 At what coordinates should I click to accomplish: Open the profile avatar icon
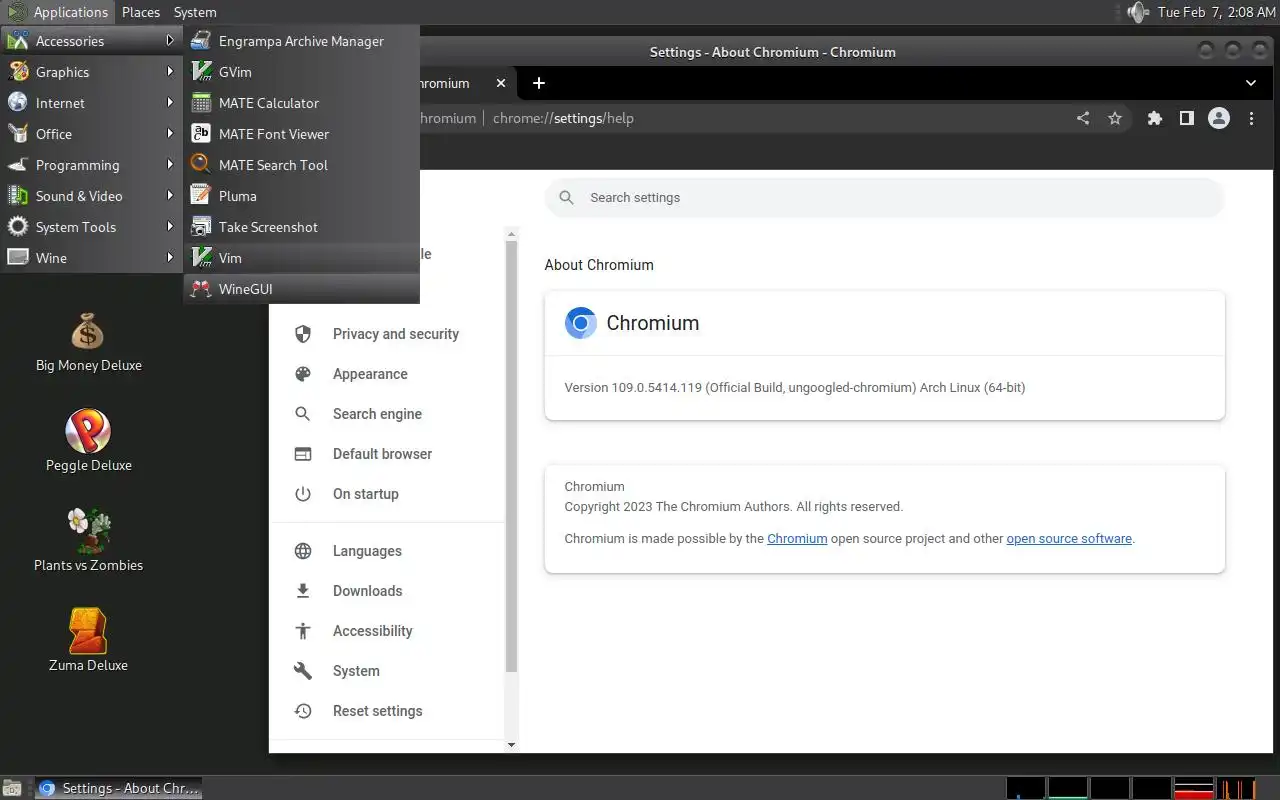(x=1219, y=118)
